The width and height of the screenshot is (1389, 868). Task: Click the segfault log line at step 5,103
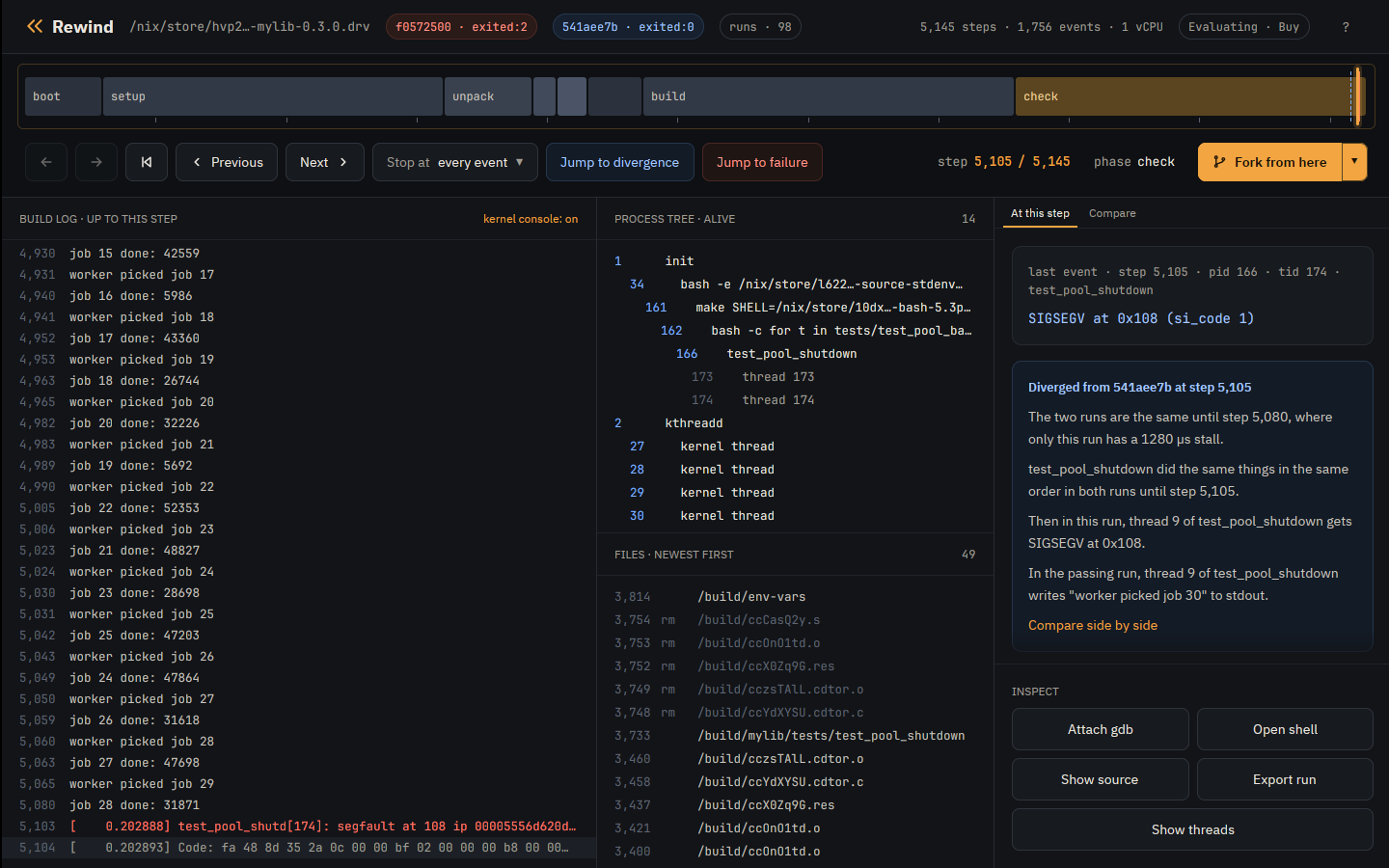[298, 827]
